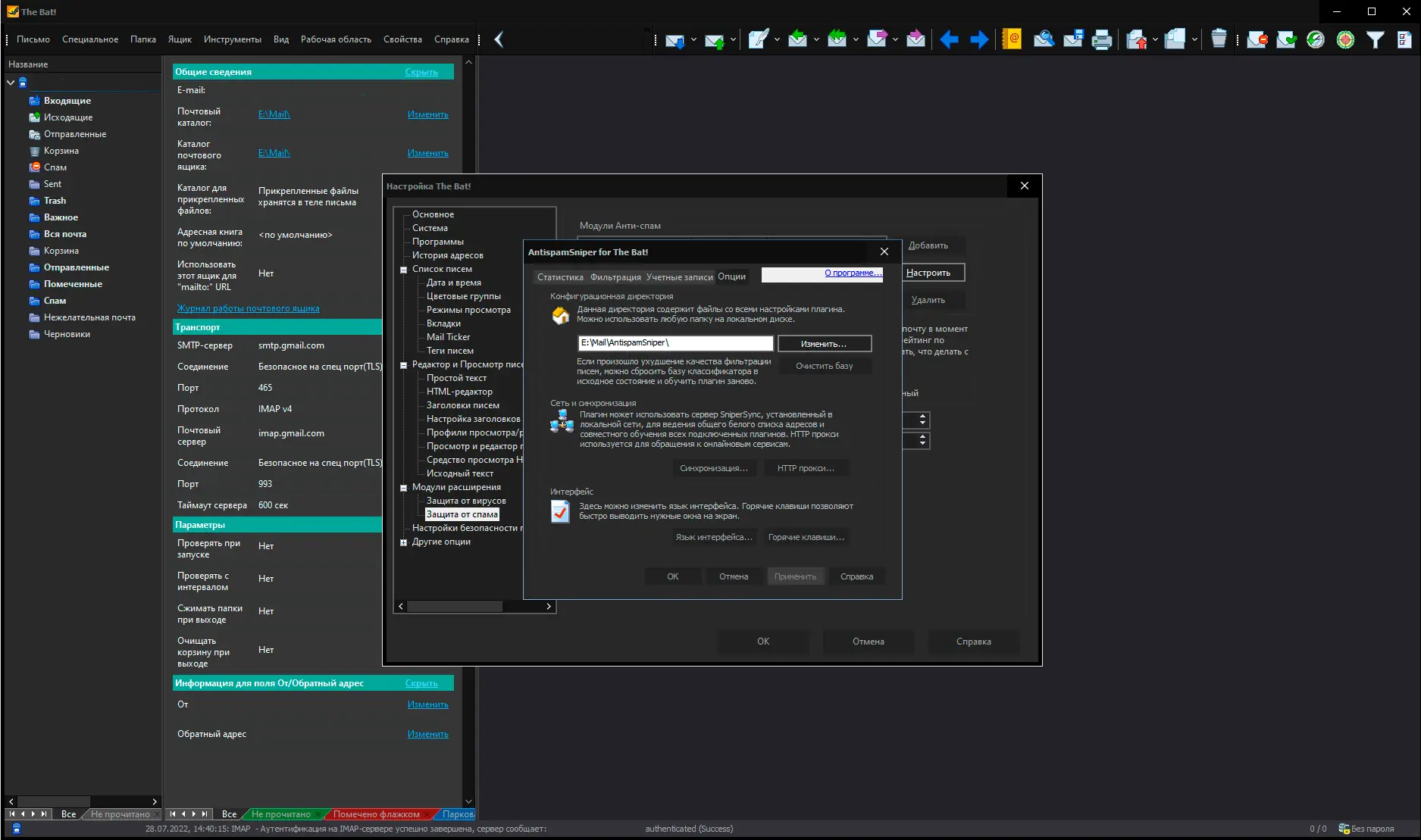
Task: Expand the Reply button dropdown arrow
Action: tap(816, 39)
